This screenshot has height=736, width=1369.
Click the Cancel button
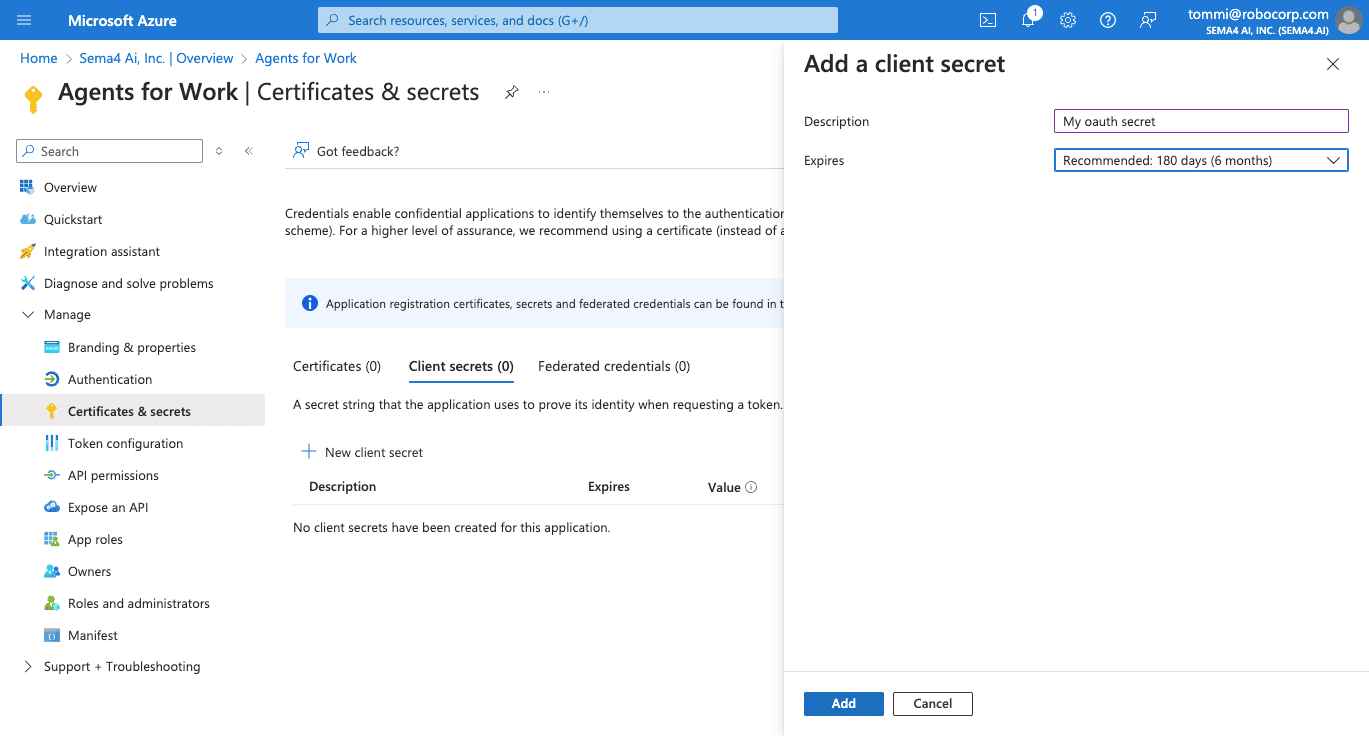point(932,704)
